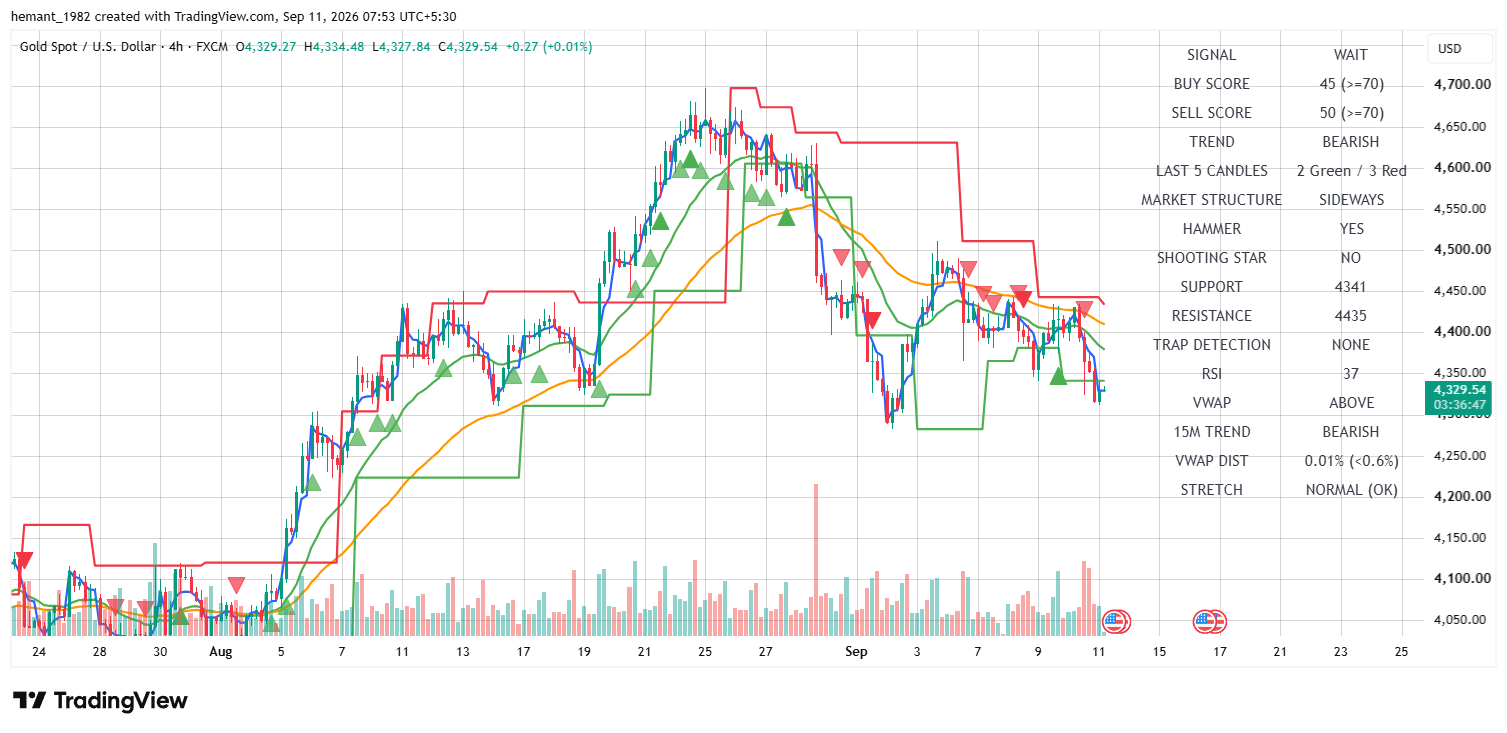Click the SIGNAL value 'WAIT'

1351,55
